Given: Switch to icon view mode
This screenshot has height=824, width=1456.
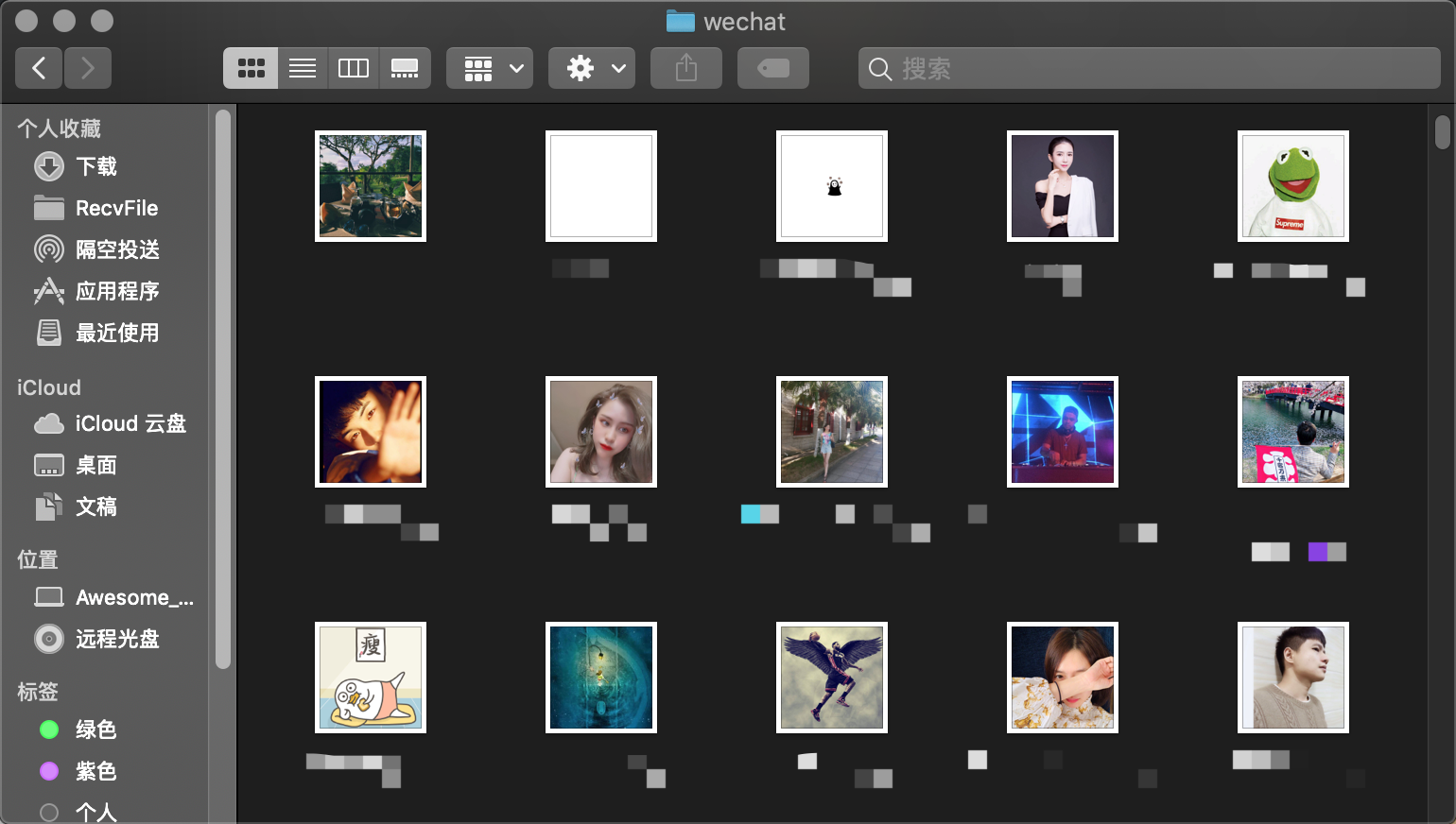Looking at the screenshot, I should (x=251, y=68).
